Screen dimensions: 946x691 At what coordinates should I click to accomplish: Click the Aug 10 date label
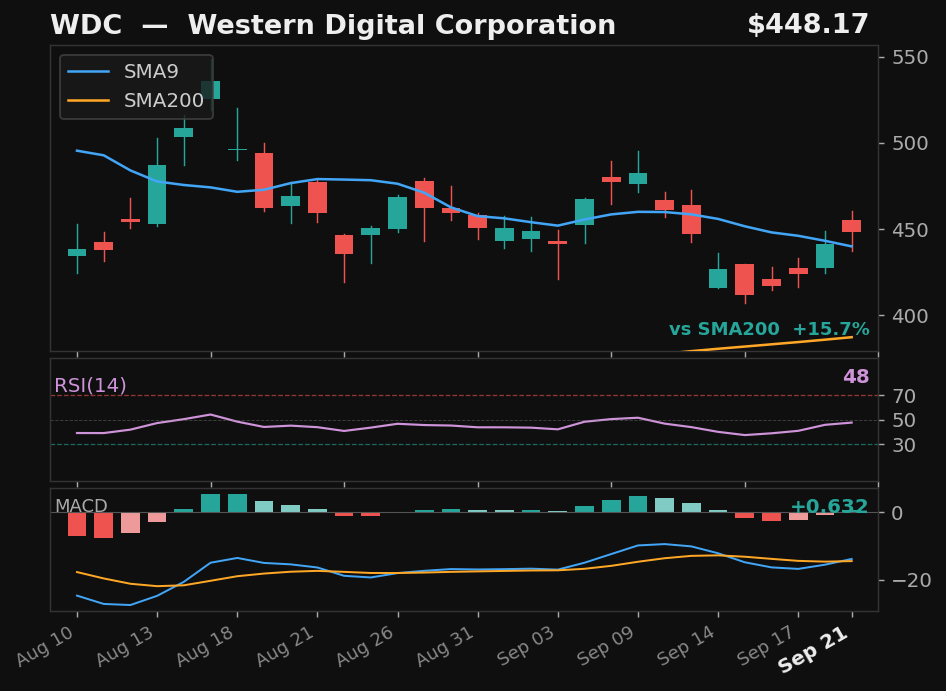coord(47,646)
